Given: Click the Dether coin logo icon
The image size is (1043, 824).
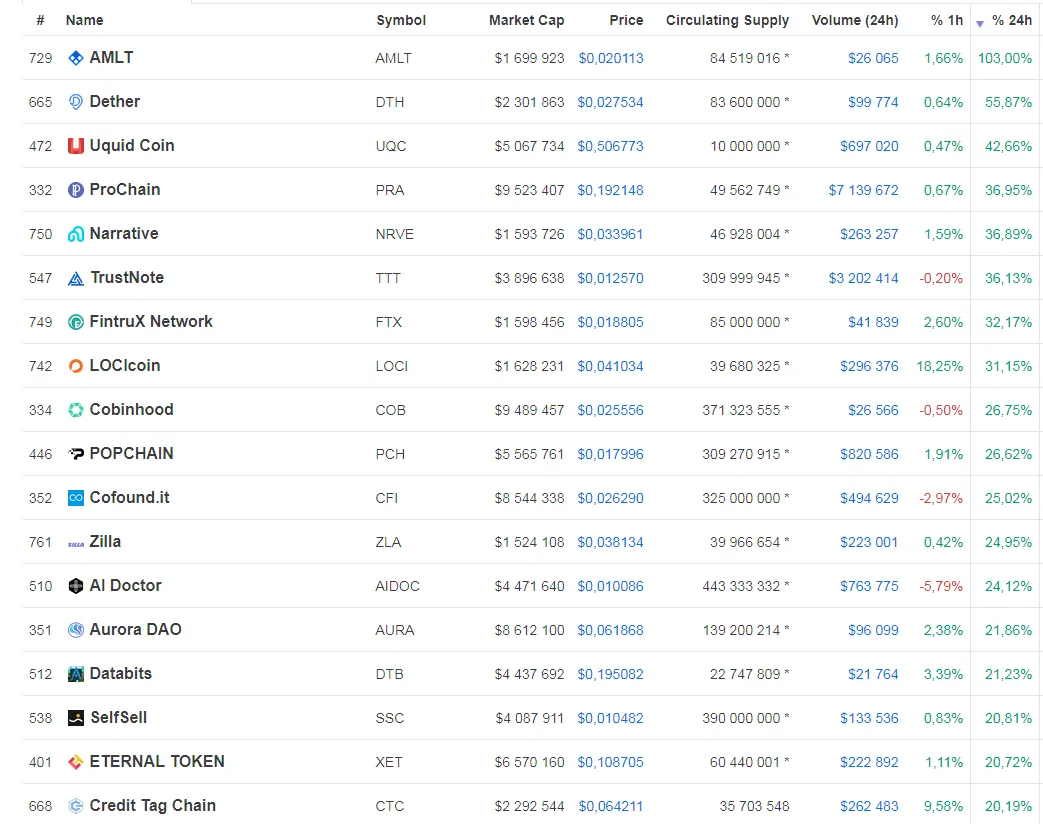Looking at the screenshot, I should 76,102.
